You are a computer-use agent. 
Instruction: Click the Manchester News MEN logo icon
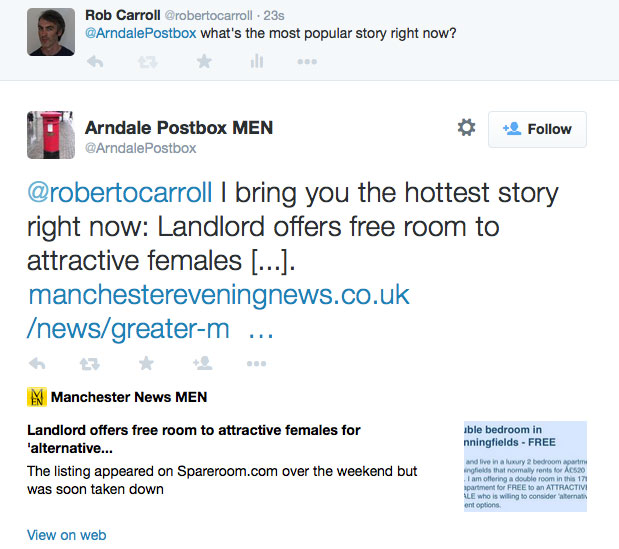[37, 397]
